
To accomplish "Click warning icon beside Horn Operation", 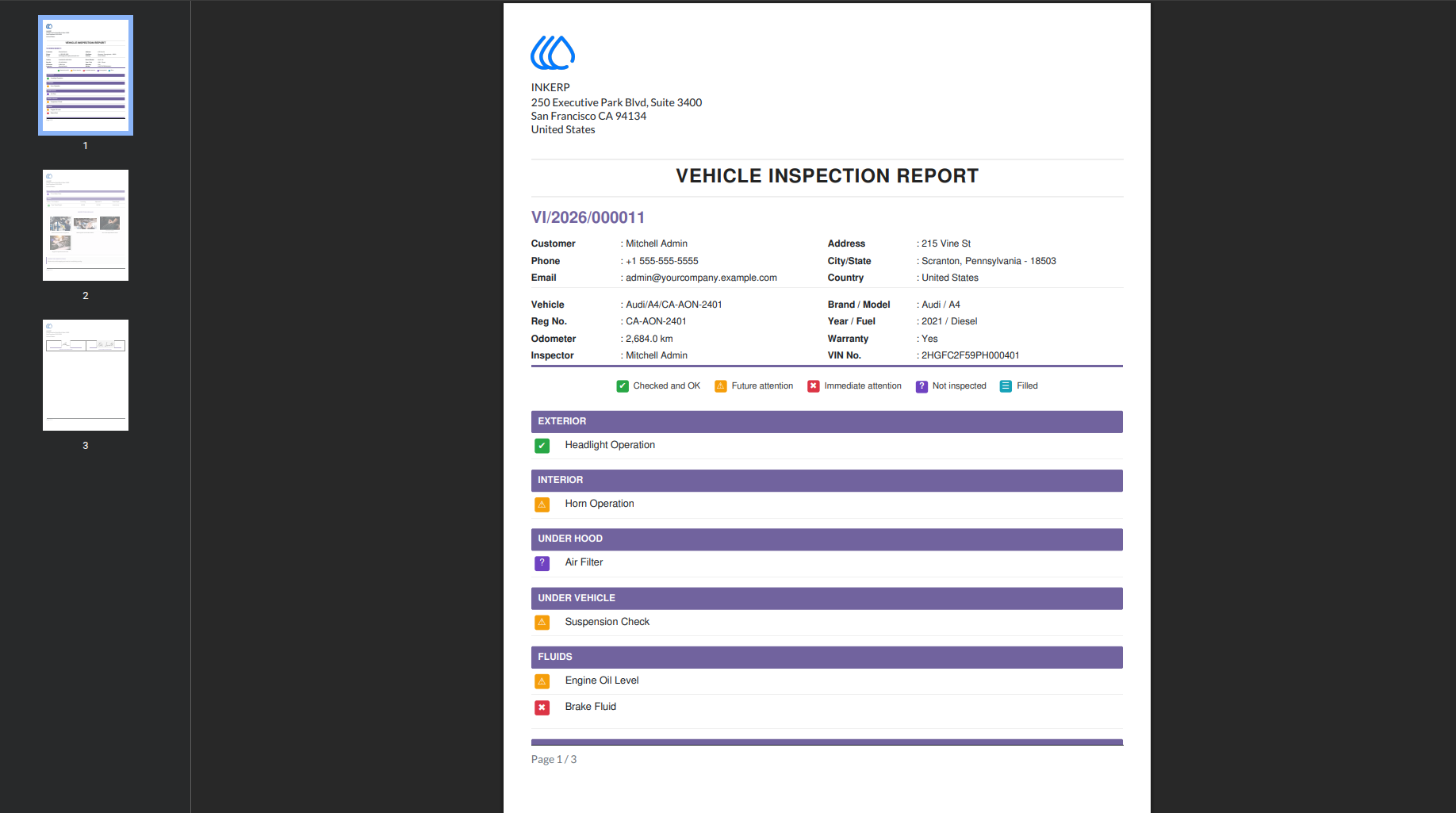I will pyautogui.click(x=542, y=504).
